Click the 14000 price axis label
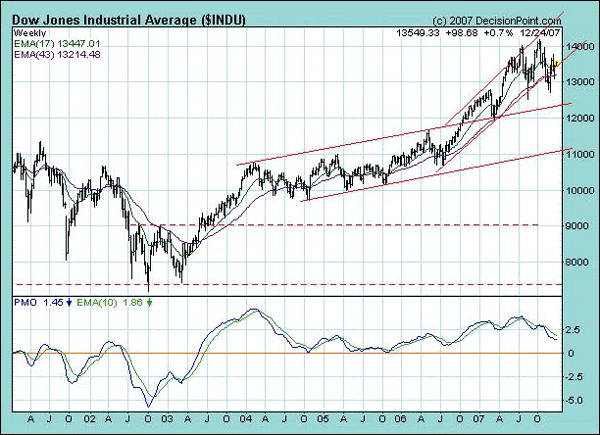 click(581, 46)
